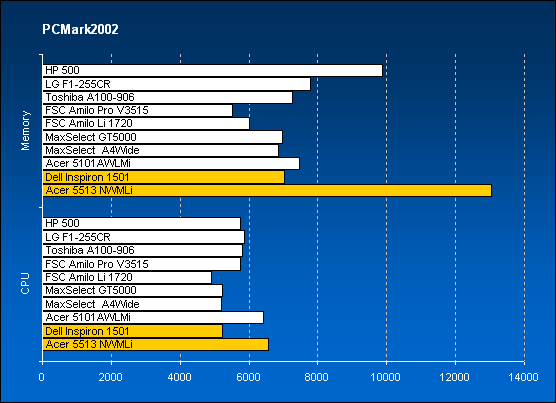This screenshot has width=556, height=403.
Task: Click the 6000 axis value
Action: 248,377
